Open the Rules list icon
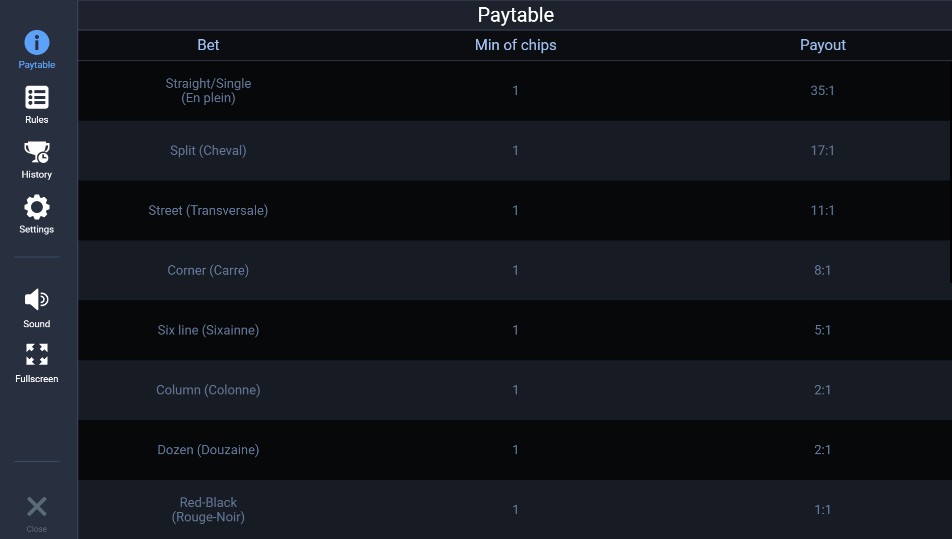 coord(37,98)
